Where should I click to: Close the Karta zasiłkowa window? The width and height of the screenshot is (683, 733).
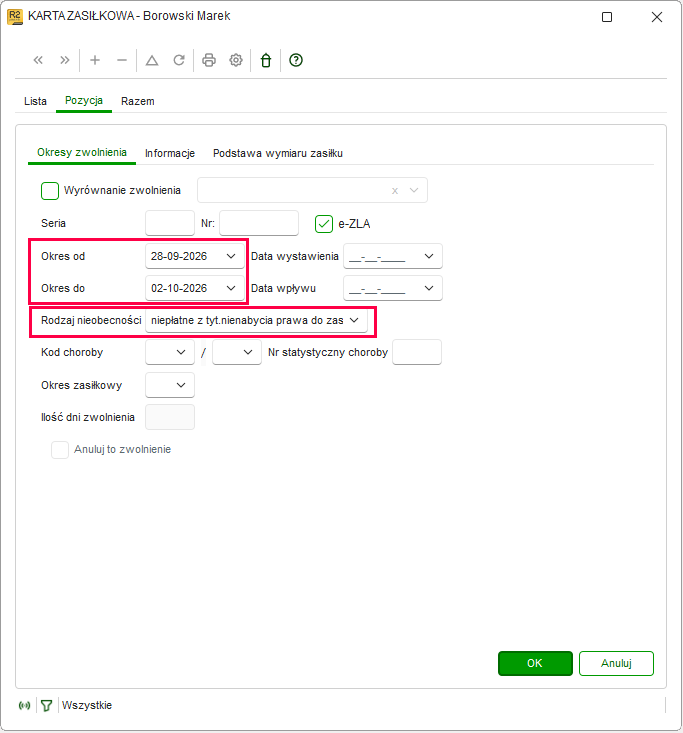coord(657,17)
